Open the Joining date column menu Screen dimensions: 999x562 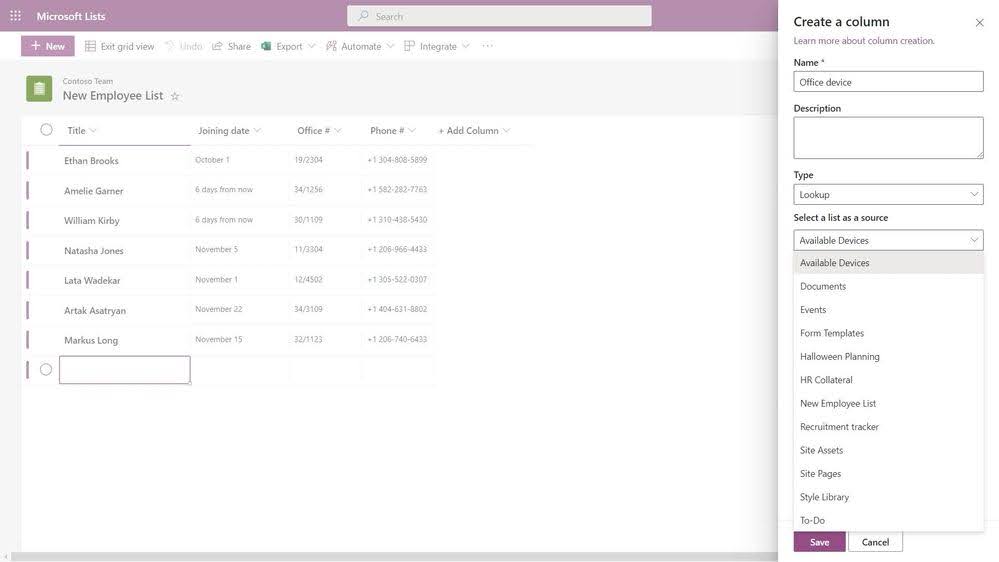[x=229, y=131]
